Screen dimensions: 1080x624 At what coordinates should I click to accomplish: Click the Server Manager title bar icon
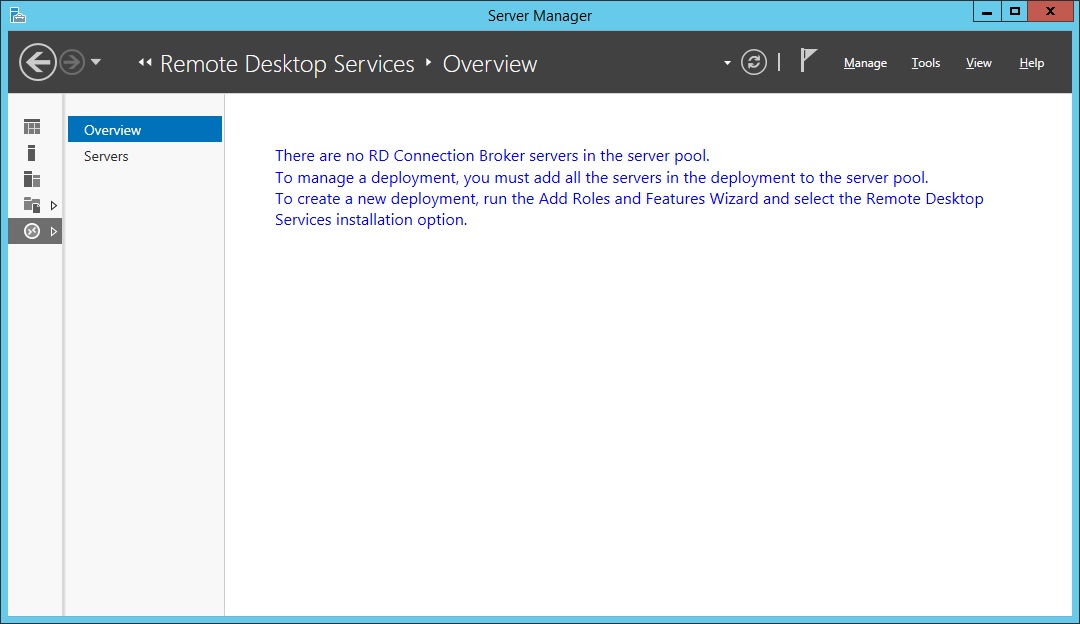(17, 14)
